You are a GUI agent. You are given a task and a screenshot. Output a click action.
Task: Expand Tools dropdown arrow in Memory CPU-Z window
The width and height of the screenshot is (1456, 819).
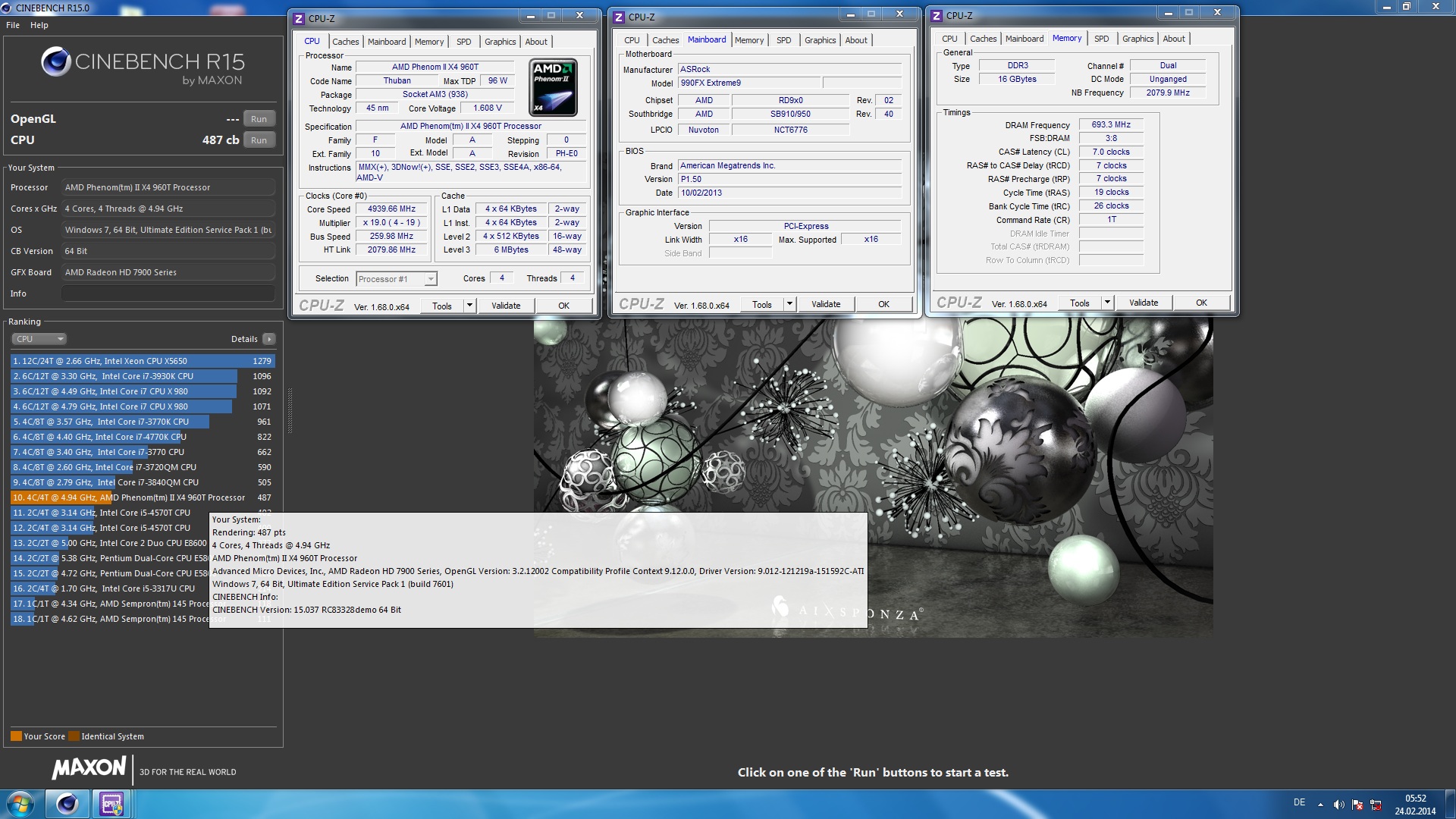pos(1107,303)
